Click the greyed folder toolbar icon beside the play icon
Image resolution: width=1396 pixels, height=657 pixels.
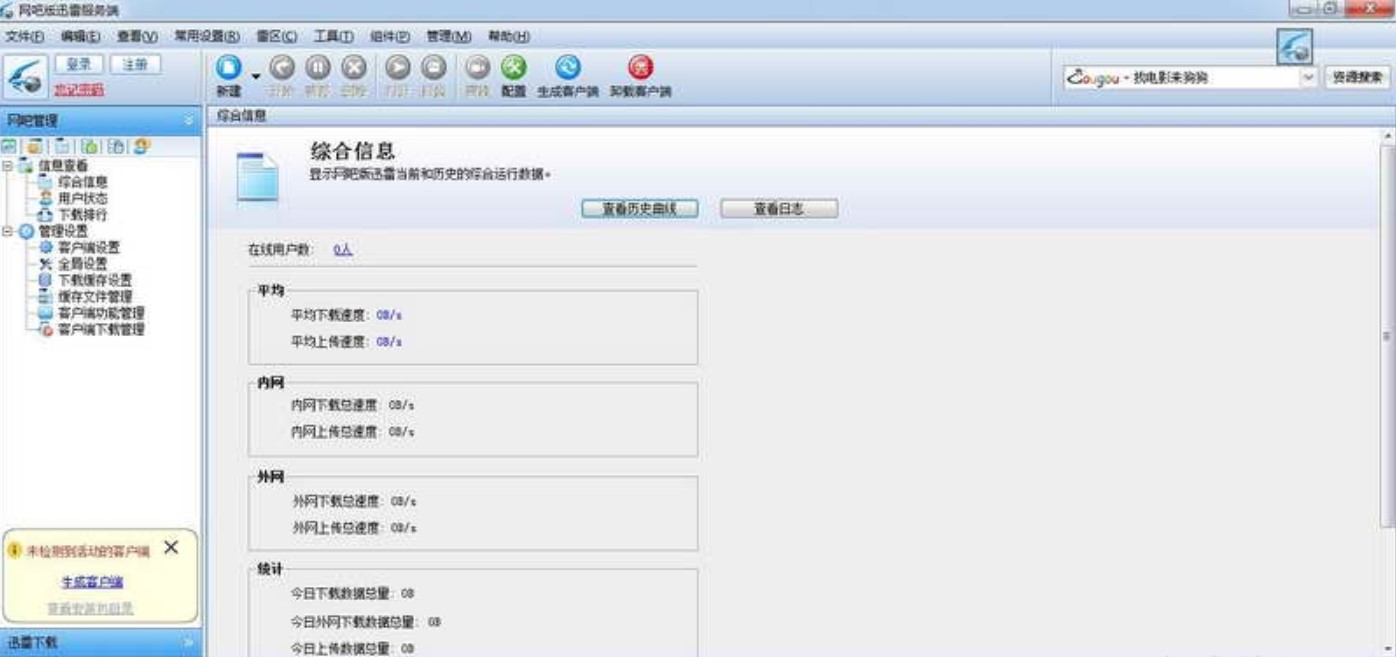tap(433, 68)
